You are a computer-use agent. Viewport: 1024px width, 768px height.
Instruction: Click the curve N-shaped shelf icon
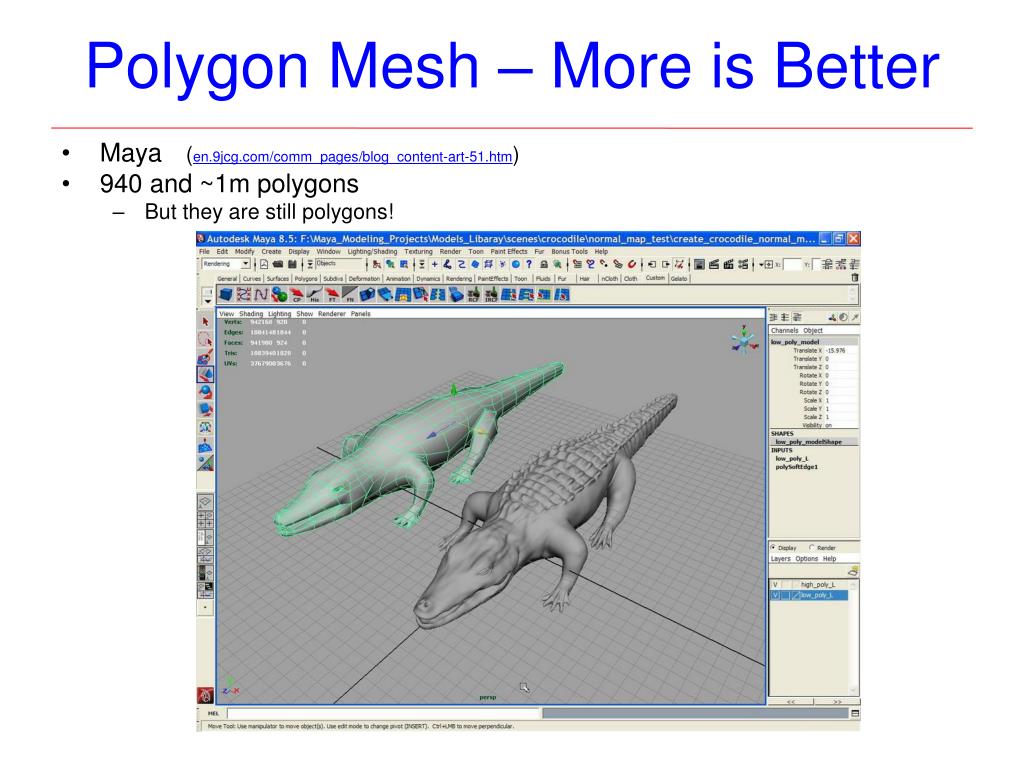click(261, 295)
